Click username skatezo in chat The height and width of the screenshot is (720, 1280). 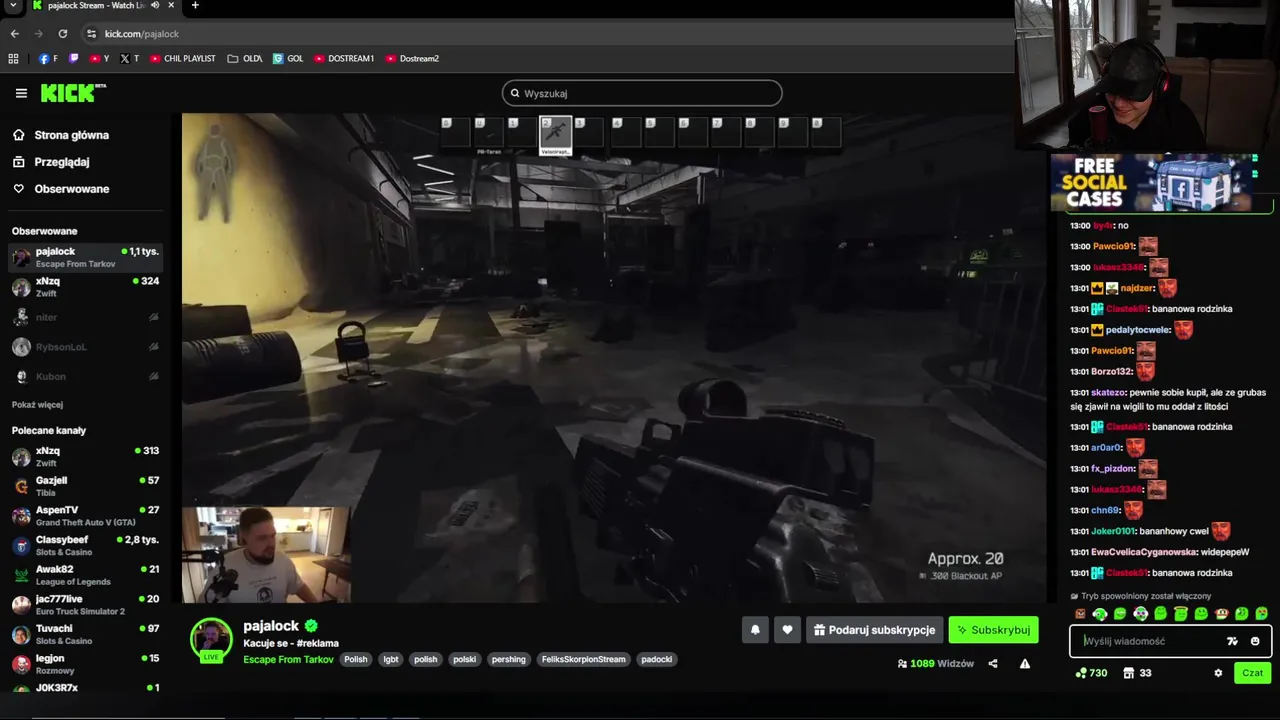tap(1109, 393)
